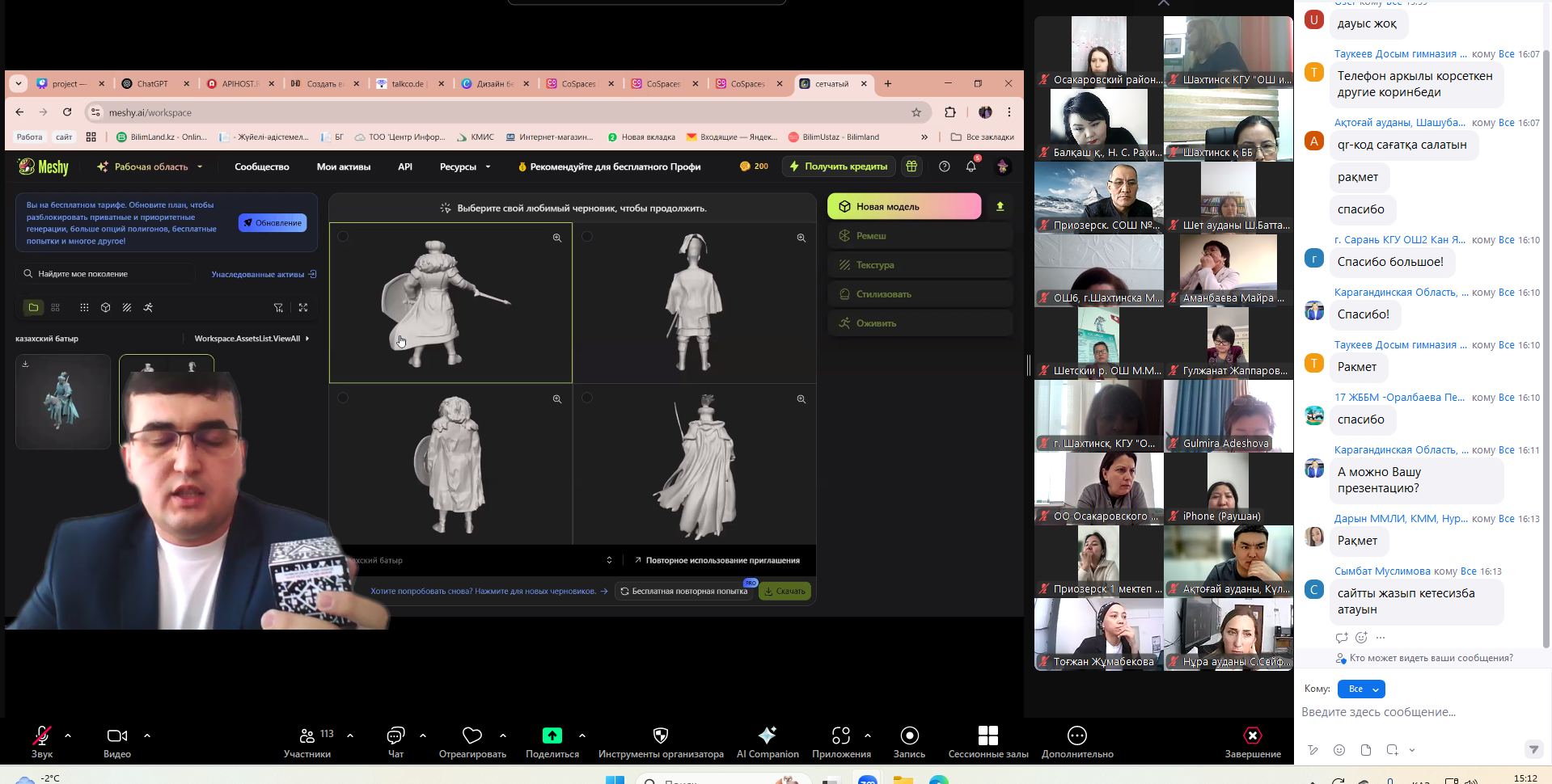Click the Скачать download button
Viewport: 1552px width, 784px height.
(x=784, y=591)
